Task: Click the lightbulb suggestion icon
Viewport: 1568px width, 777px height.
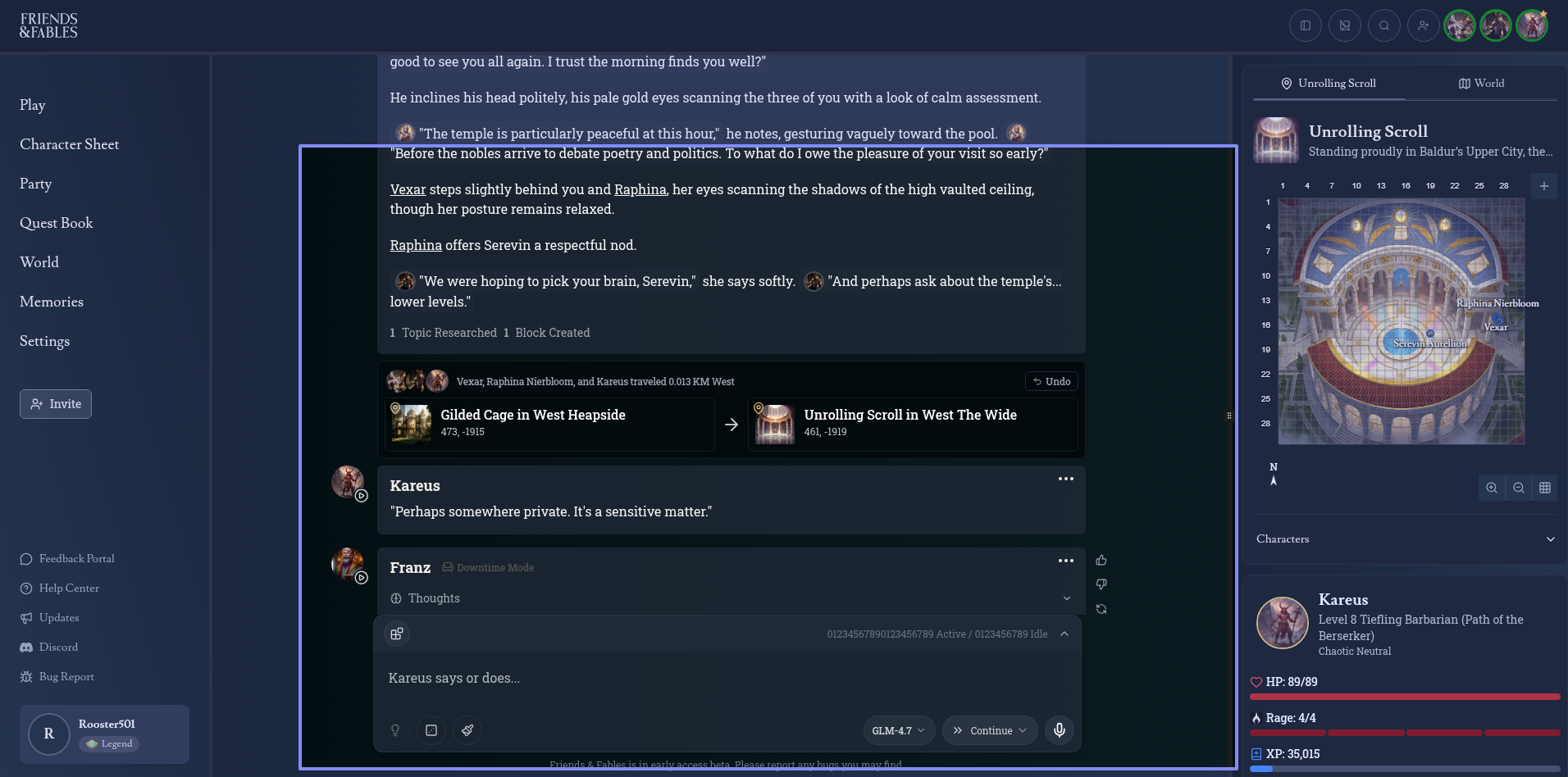Action: pos(395,730)
